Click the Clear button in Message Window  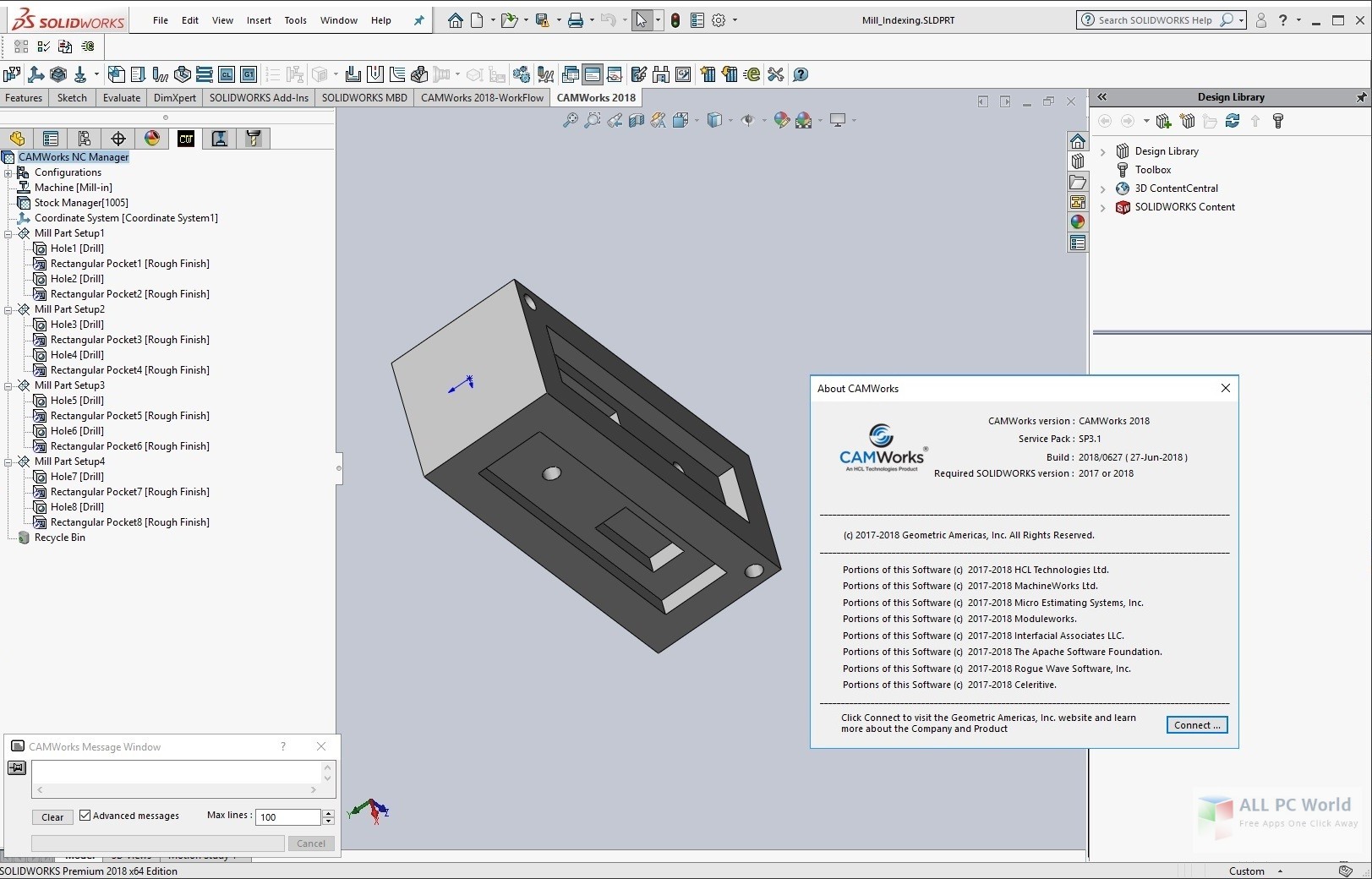pos(52,817)
